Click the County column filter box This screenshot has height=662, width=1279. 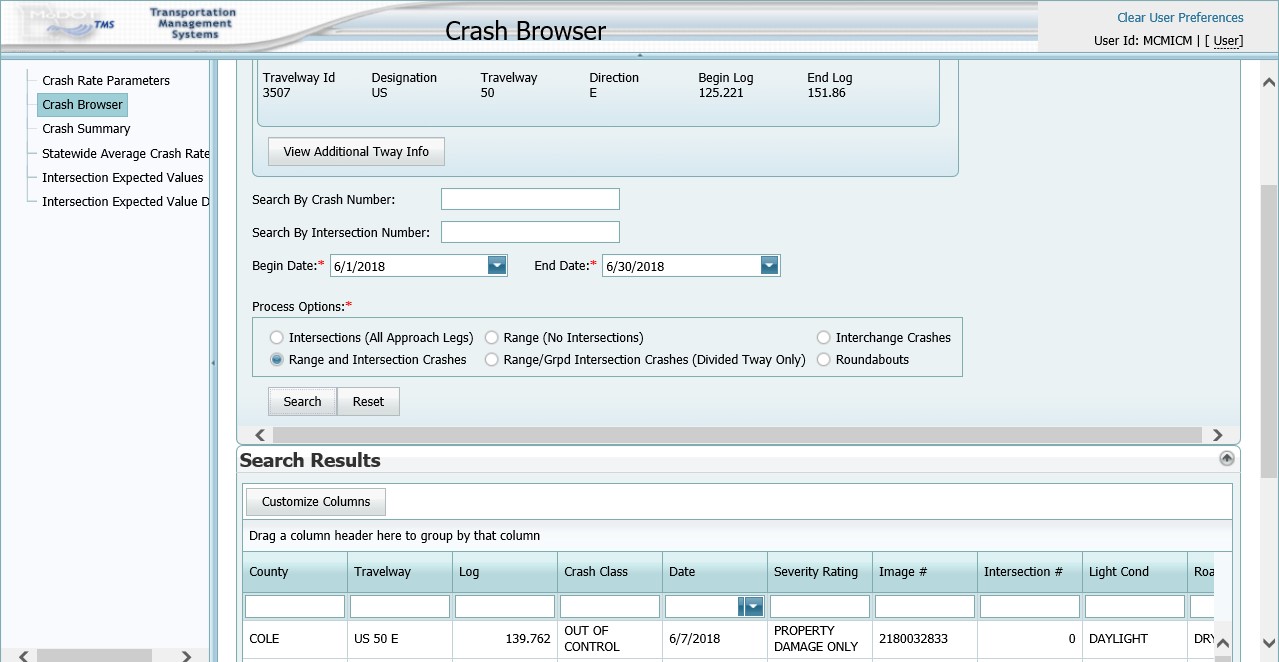(295, 606)
